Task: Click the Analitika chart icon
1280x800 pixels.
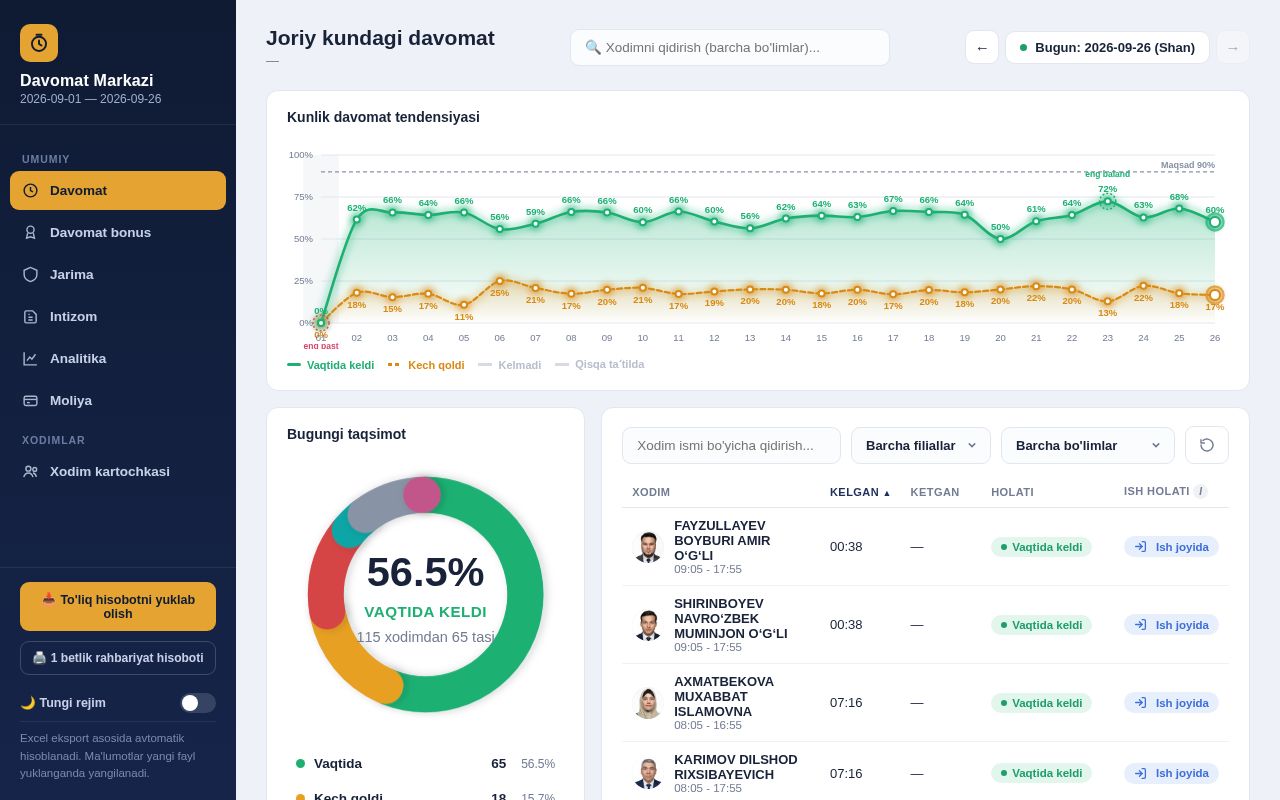Action: [x=30, y=358]
